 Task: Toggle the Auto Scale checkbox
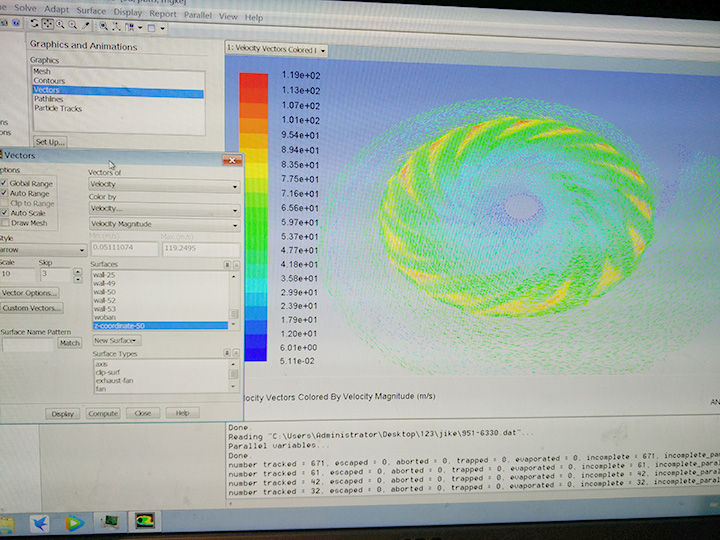click(5, 213)
